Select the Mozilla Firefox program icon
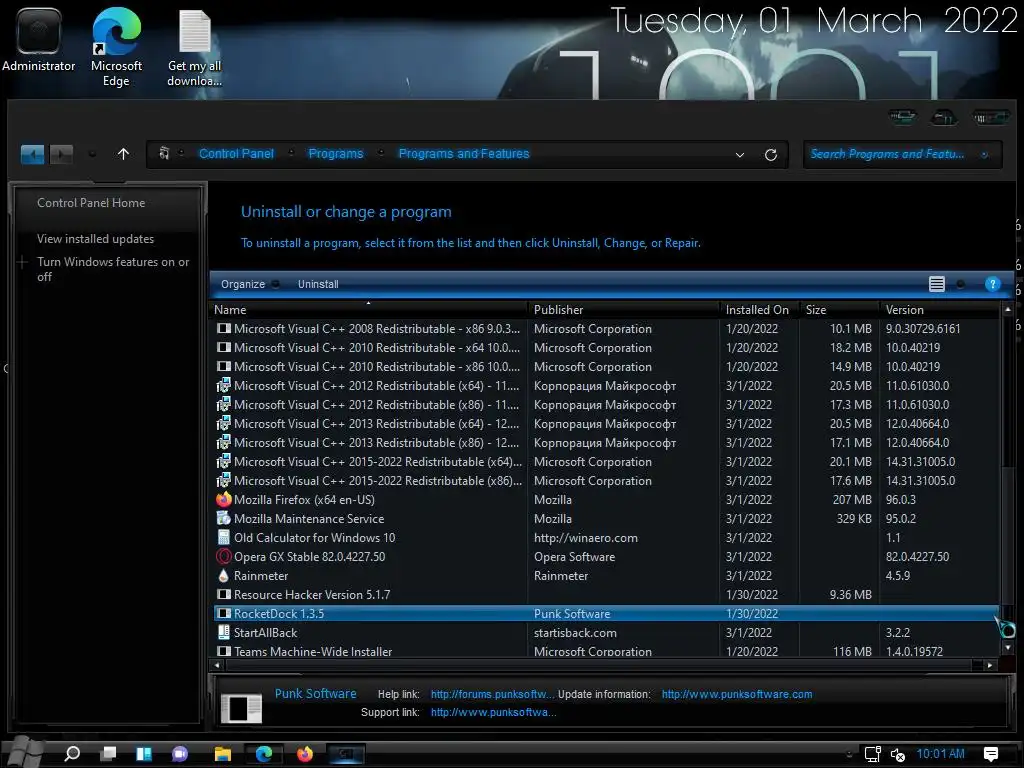Image resolution: width=1024 pixels, height=768 pixels. (223, 500)
